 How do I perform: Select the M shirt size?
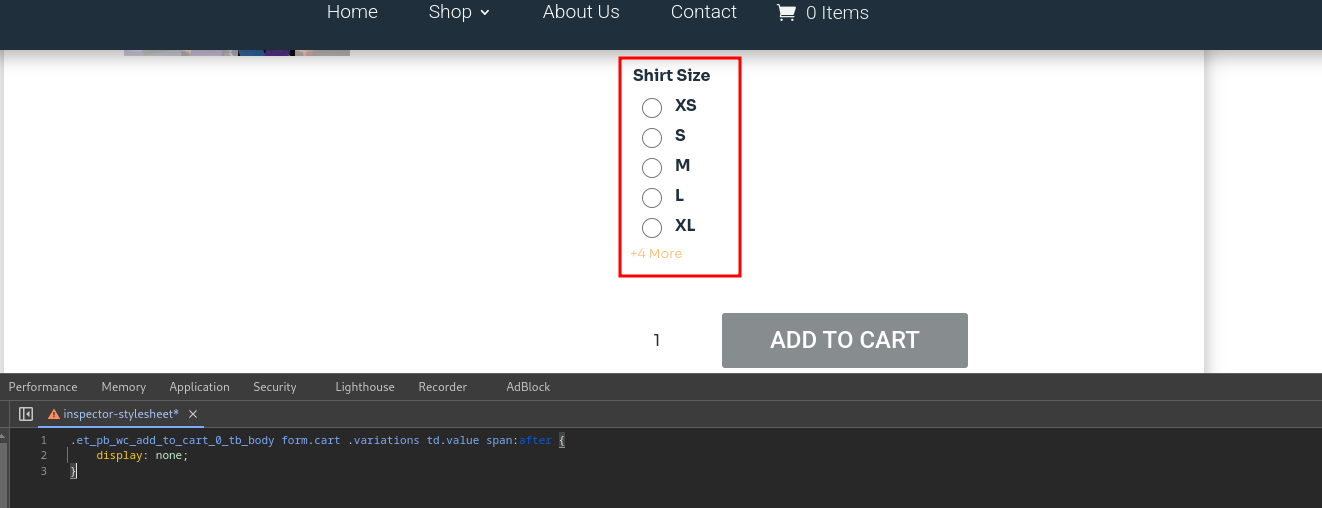click(x=652, y=167)
